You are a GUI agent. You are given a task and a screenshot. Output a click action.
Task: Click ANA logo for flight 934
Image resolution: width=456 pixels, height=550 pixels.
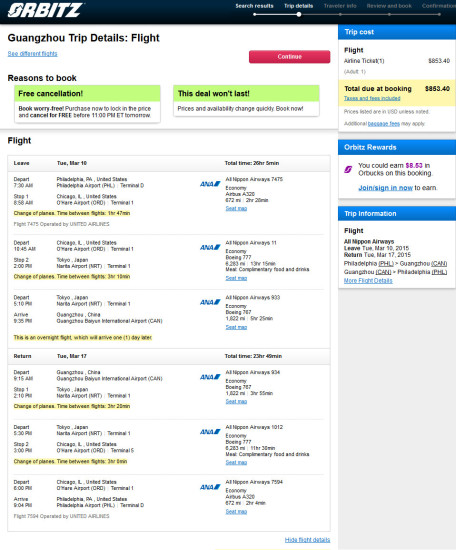pos(210,377)
